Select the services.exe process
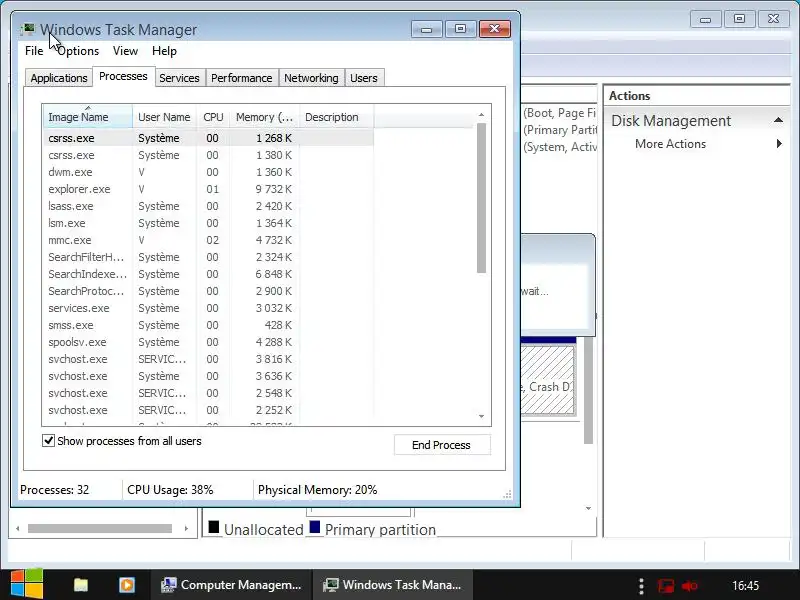This screenshot has height=600, width=800. [208, 308]
